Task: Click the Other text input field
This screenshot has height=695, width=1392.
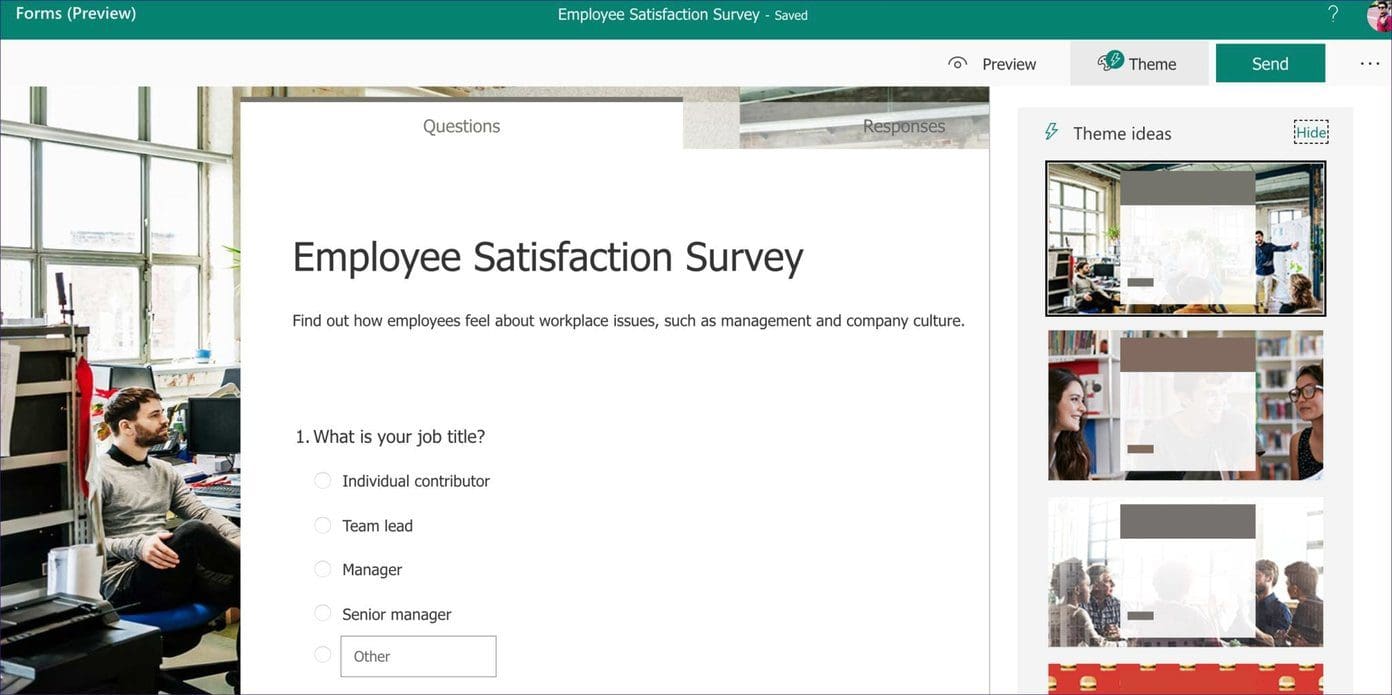Action: pyautogui.click(x=418, y=656)
